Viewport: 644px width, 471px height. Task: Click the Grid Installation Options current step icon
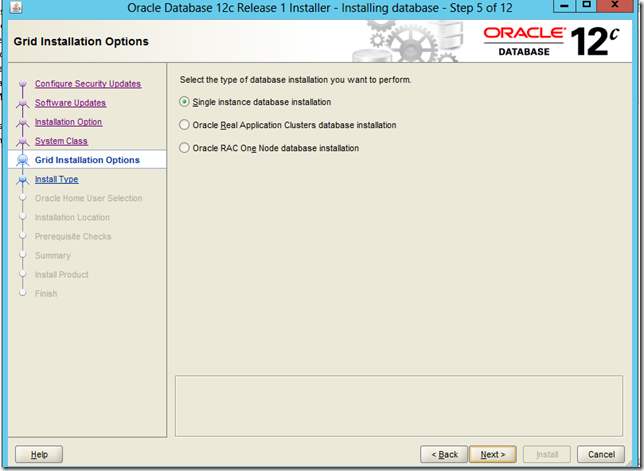point(23,160)
